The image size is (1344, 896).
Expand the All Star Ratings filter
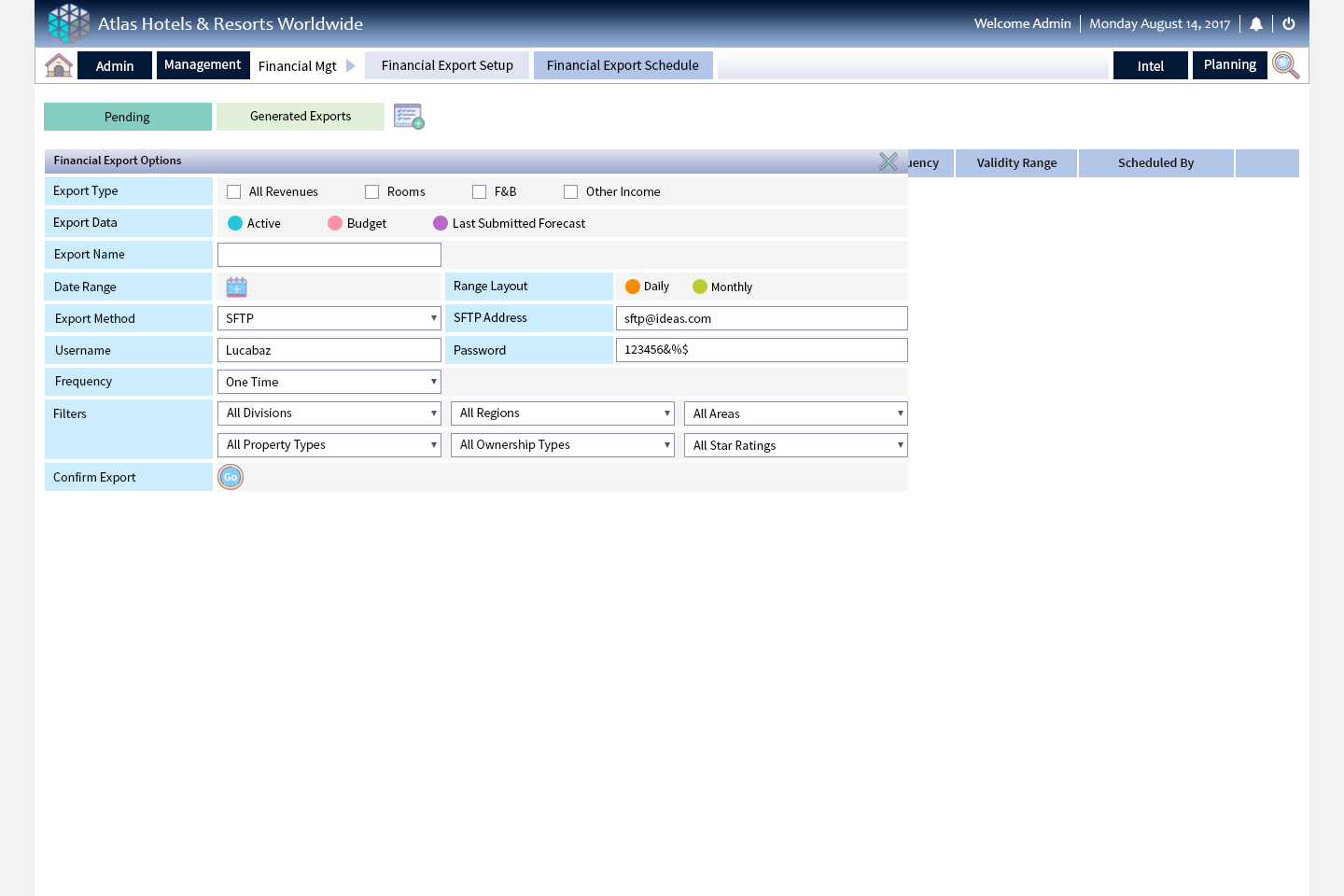(x=795, y=445)
